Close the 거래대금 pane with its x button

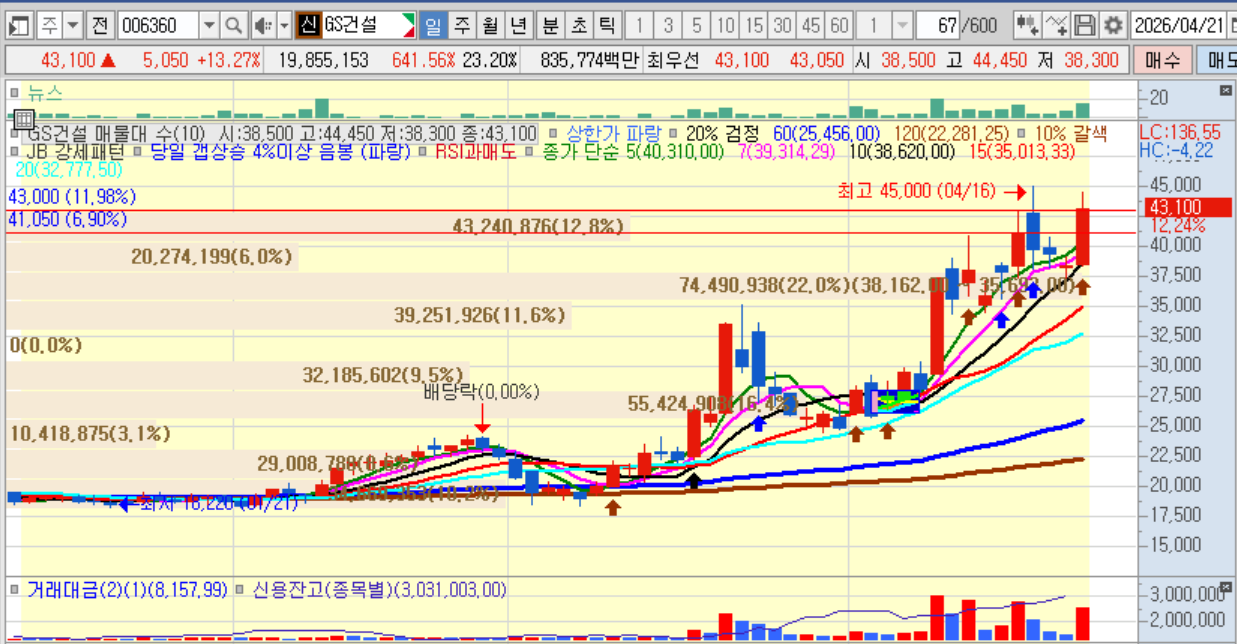tap(1226, 585)
